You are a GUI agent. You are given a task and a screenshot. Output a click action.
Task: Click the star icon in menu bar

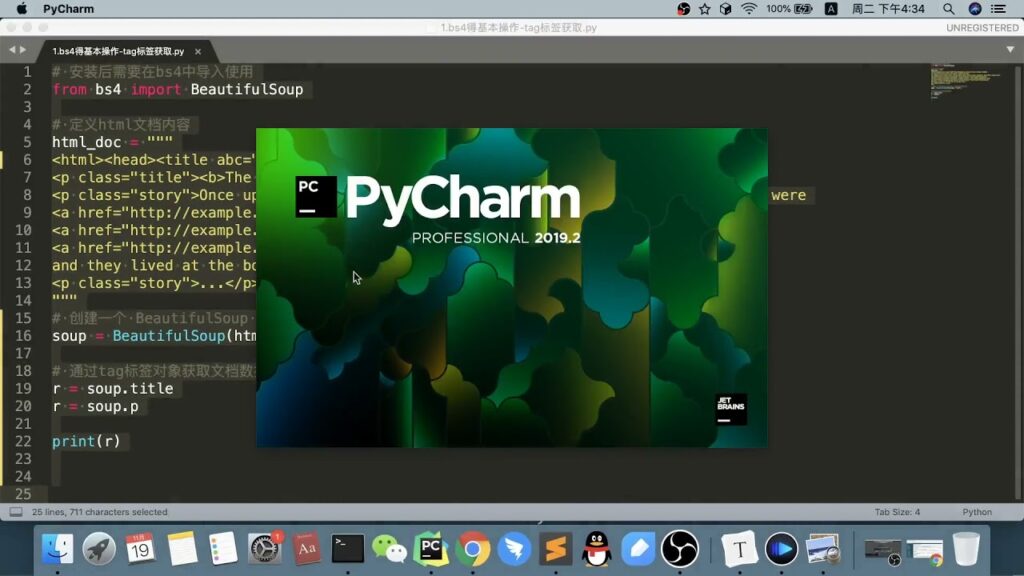pyautogui.click(x=705, y=8)
